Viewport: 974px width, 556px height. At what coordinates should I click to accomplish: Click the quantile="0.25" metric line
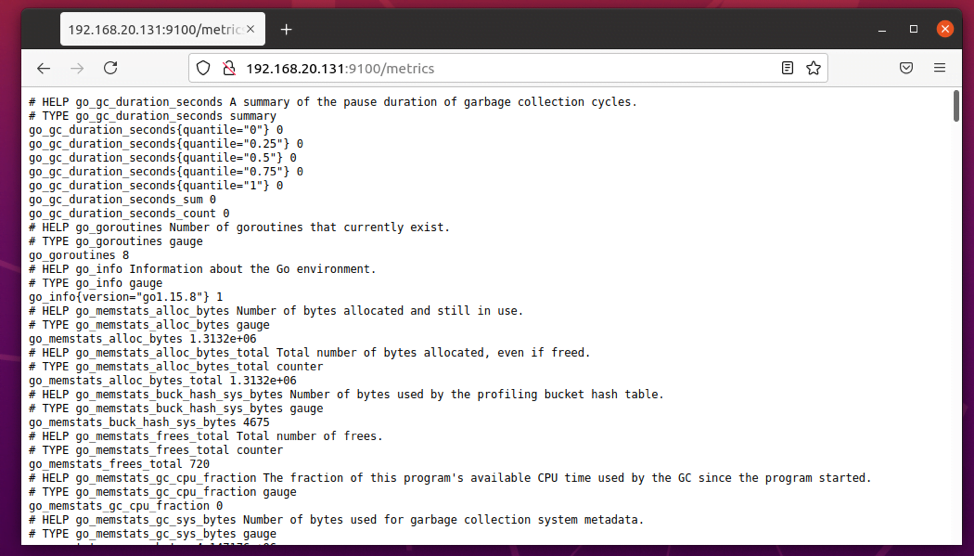pos(166,144)
